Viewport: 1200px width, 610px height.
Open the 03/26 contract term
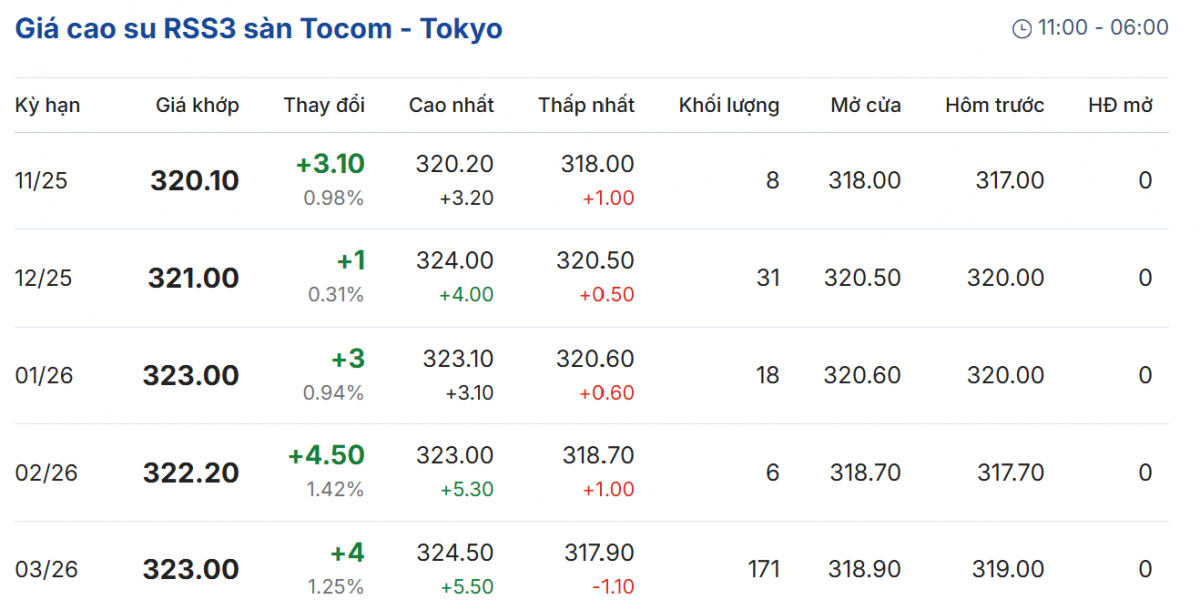coord(43,569)
